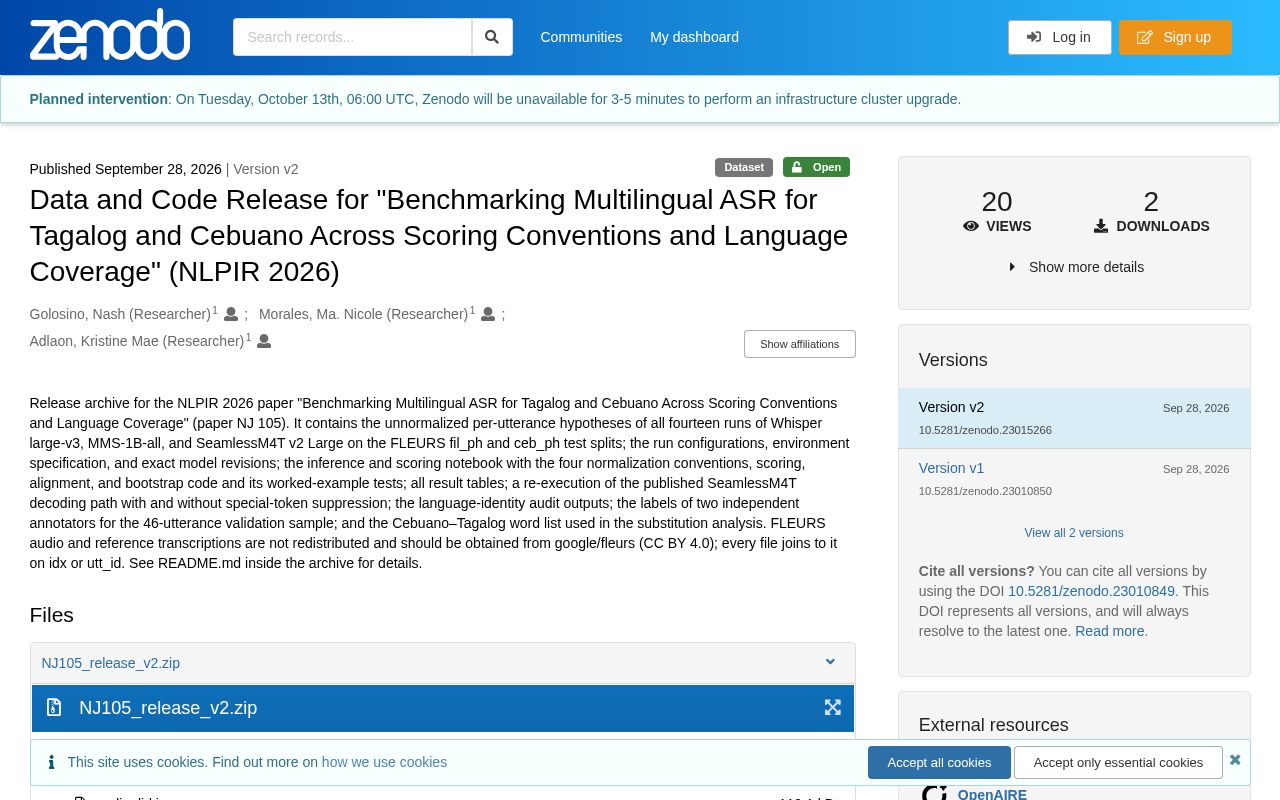
Task: Click the OpenAIRE logo icon
Action: coord(934,794)
